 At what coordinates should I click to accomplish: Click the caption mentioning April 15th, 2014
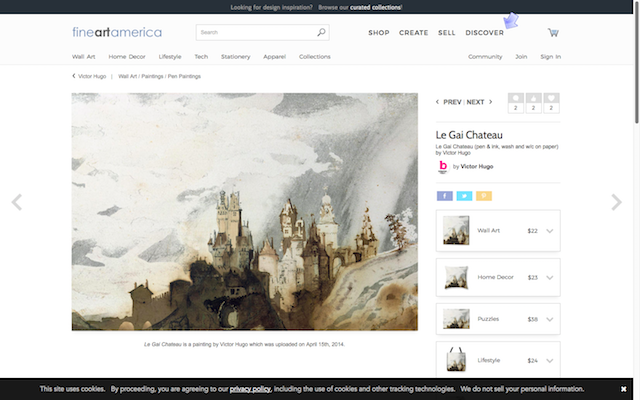tap(244, 344)
